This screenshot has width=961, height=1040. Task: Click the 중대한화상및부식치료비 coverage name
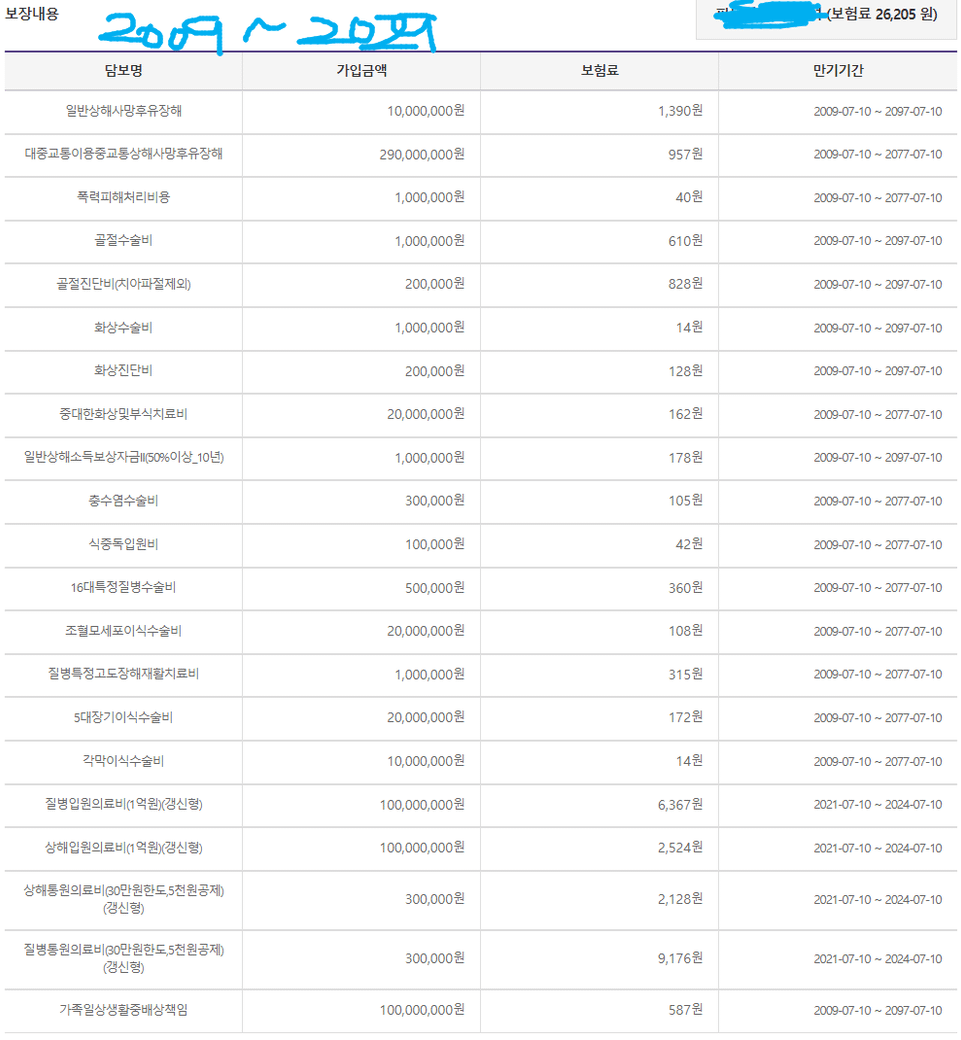tap(123, 414)
